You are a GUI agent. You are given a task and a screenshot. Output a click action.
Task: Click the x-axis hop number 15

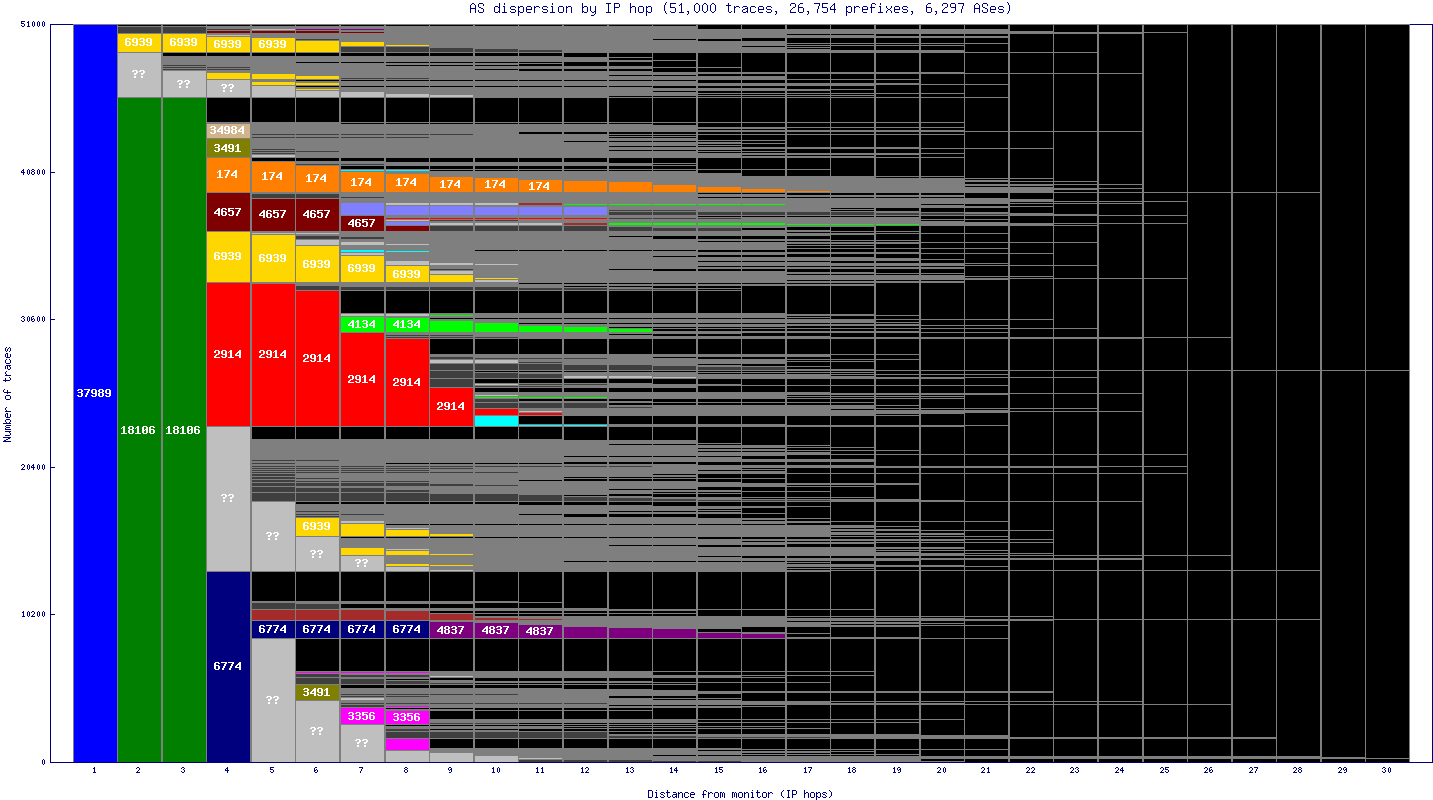coord(718,771)
